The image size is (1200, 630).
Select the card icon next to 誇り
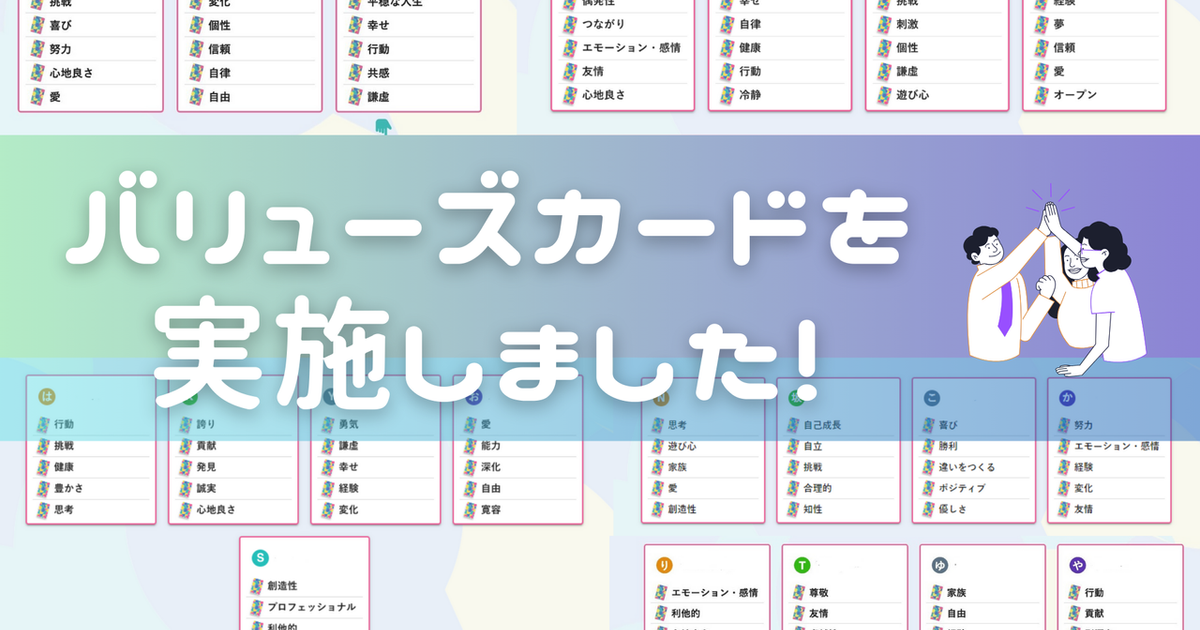click(x=185, y=425)
